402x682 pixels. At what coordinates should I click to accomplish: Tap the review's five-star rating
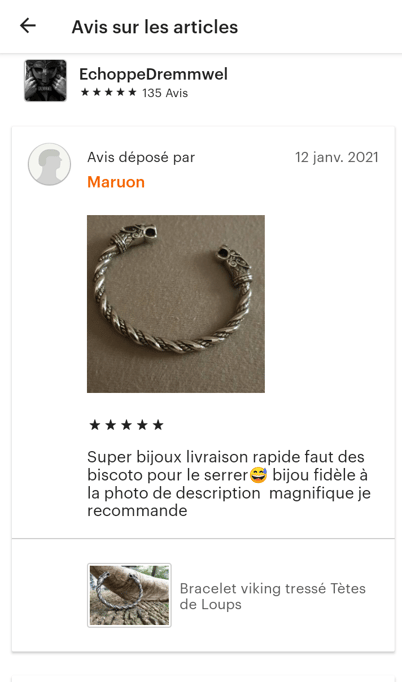(x=126, y=425)
